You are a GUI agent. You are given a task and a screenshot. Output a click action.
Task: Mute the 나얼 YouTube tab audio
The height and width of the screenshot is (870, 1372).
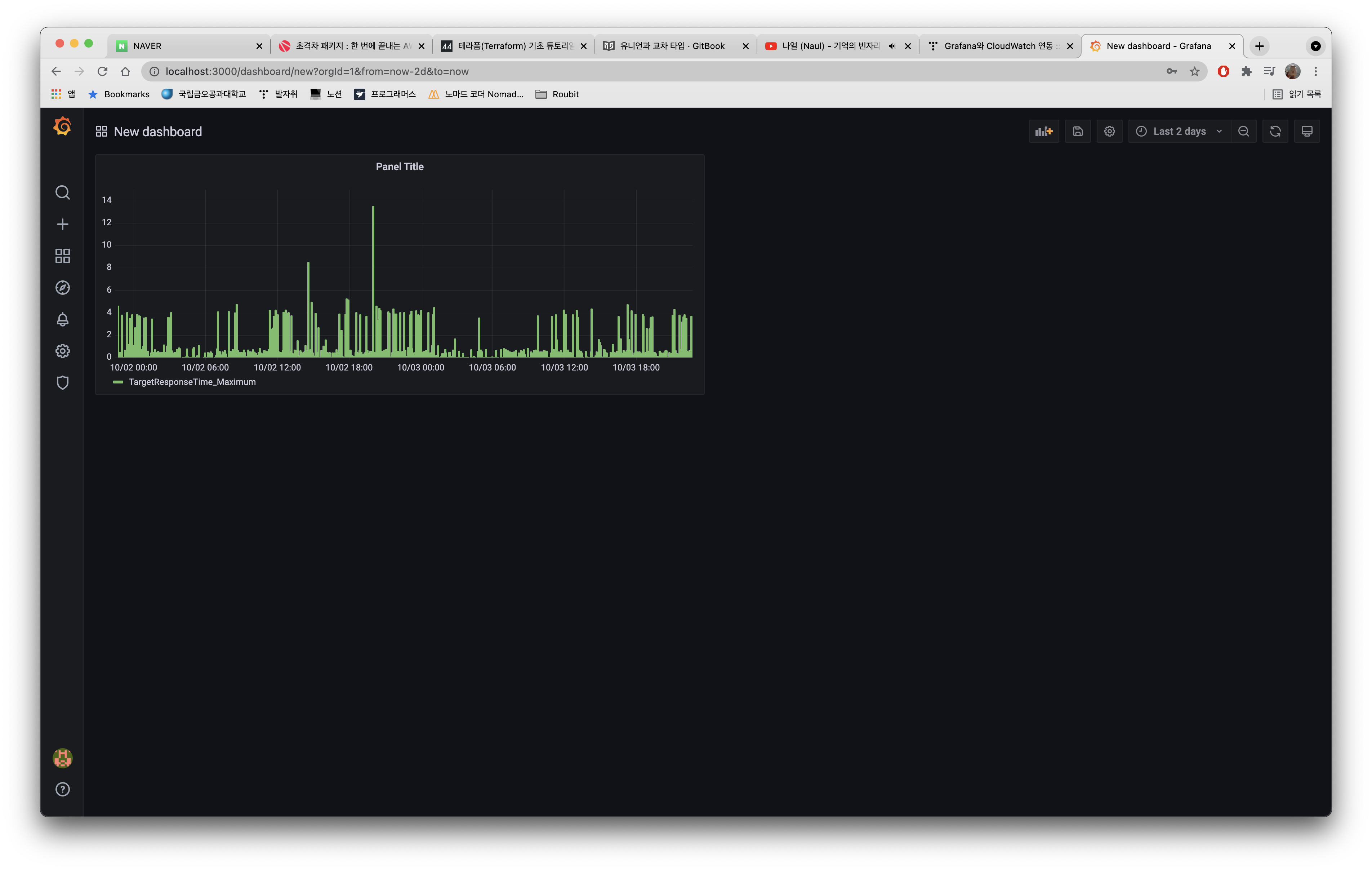point(892,46)
